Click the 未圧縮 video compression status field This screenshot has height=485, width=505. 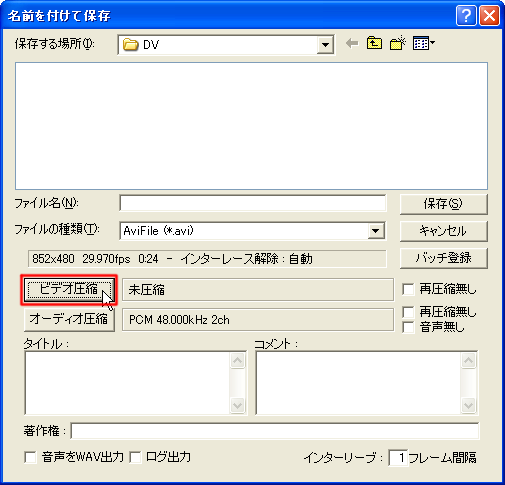coord(258,290)
